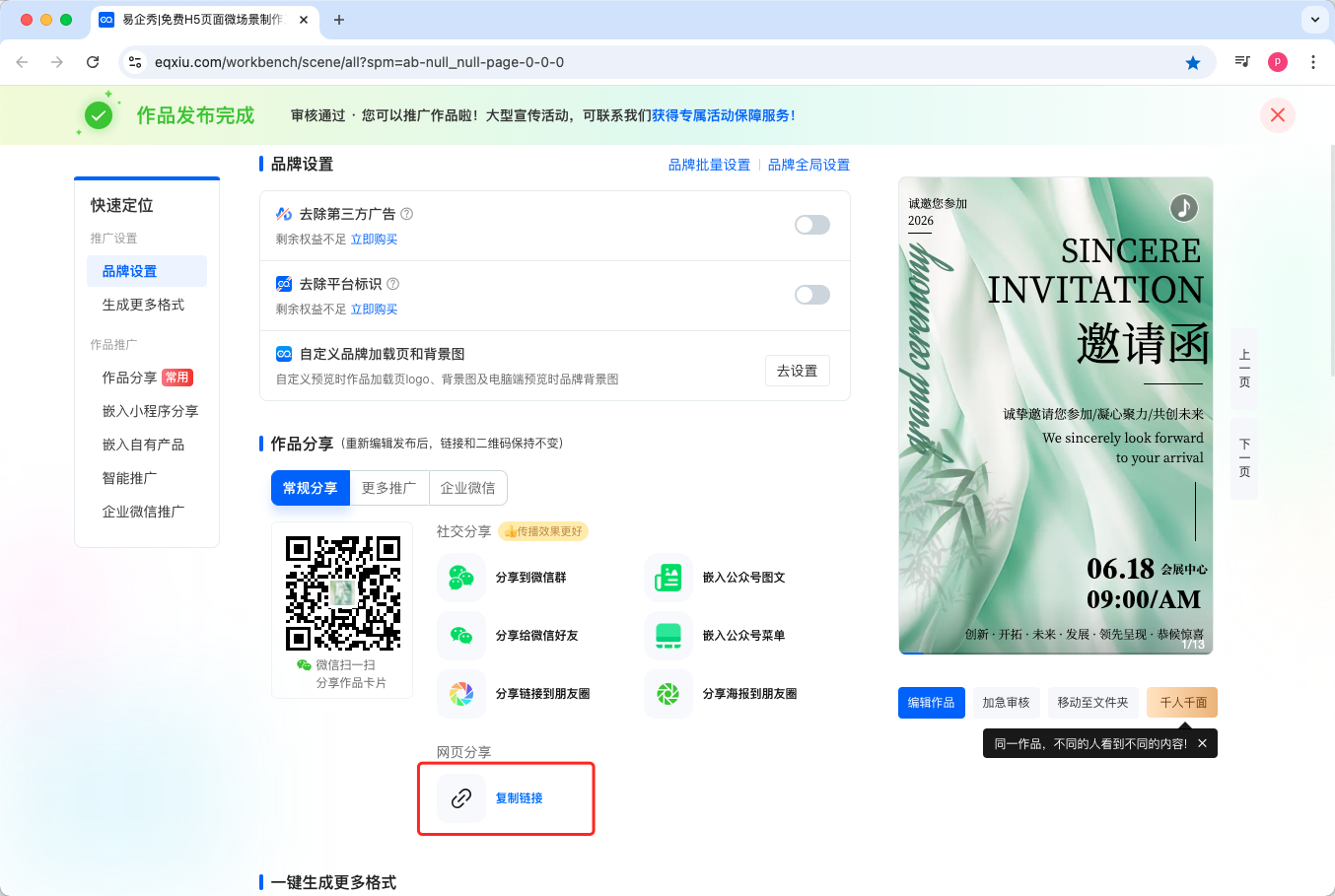Viewport: 1335px width, 896px height.
Task: Enable the remove platform logo switch
Action: [811, 295]
